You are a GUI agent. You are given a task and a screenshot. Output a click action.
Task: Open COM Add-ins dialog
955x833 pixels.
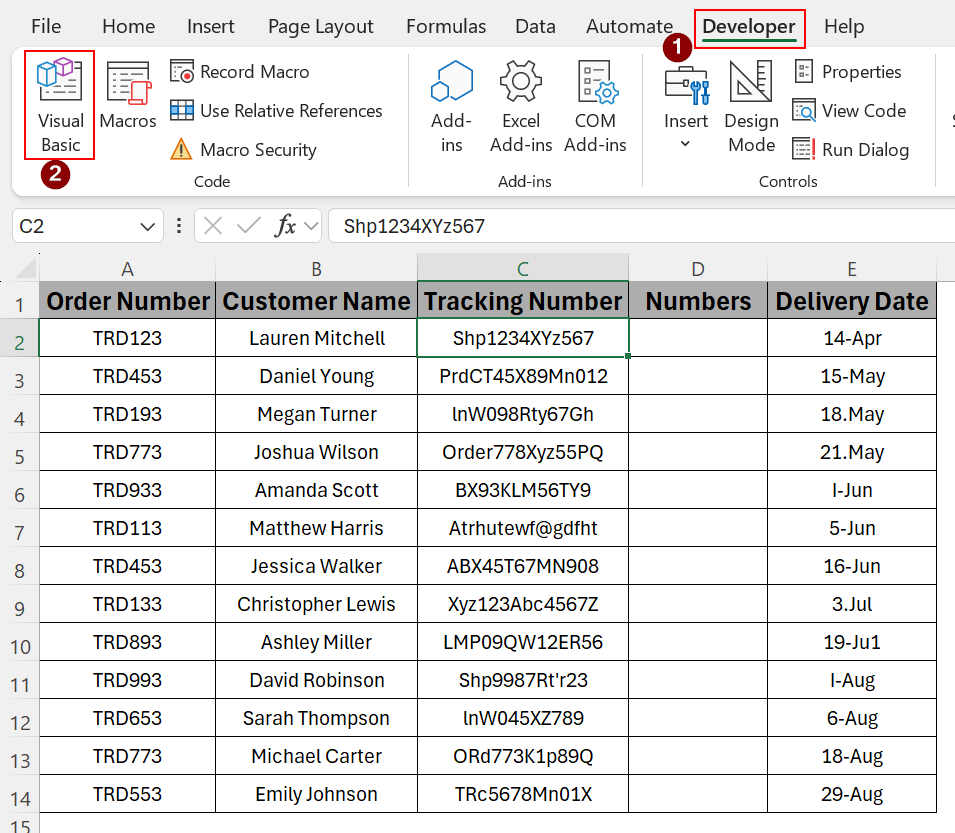coord(595,104)
